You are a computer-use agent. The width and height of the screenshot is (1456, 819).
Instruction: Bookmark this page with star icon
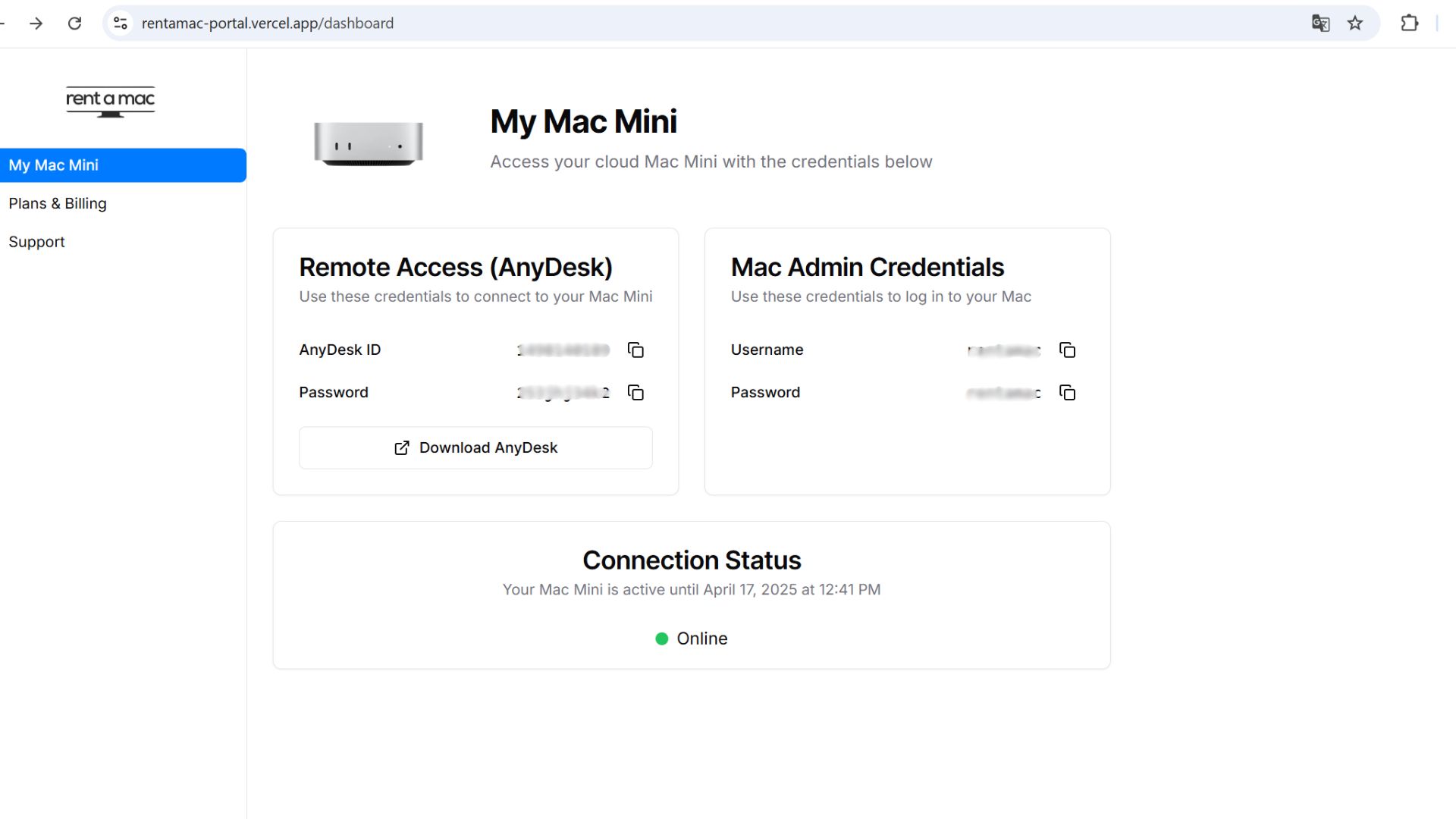tap(1355, 24)
